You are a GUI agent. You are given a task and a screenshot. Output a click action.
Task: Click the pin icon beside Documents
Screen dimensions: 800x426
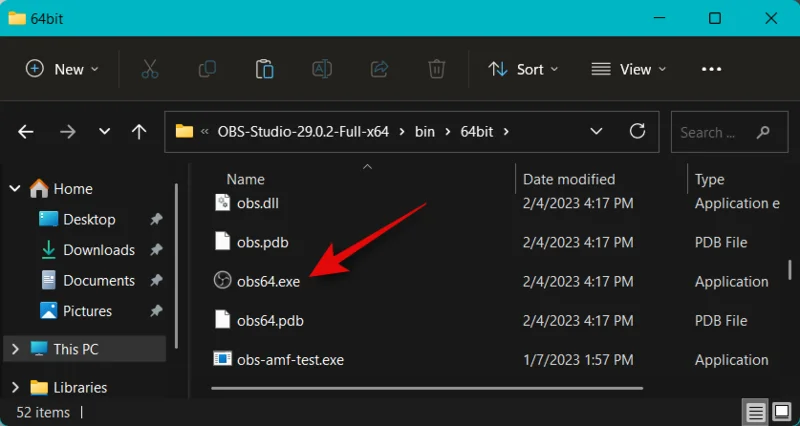156,281
